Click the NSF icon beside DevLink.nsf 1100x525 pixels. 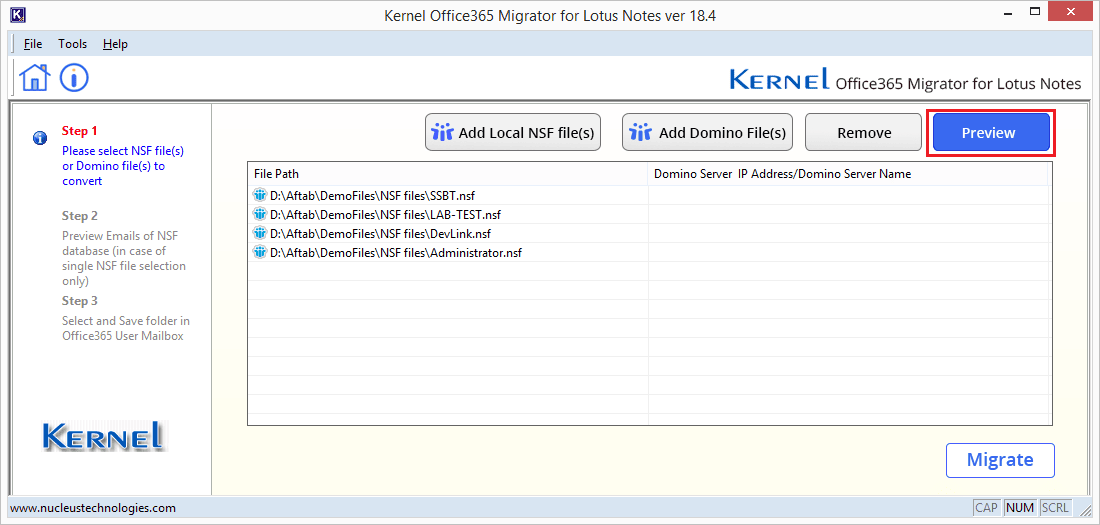260,233
